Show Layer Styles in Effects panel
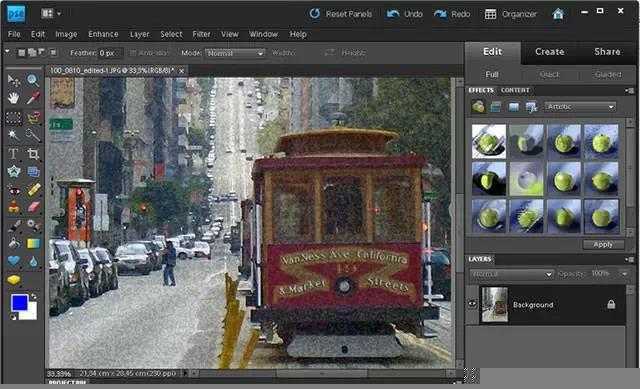 pos(496,107)
